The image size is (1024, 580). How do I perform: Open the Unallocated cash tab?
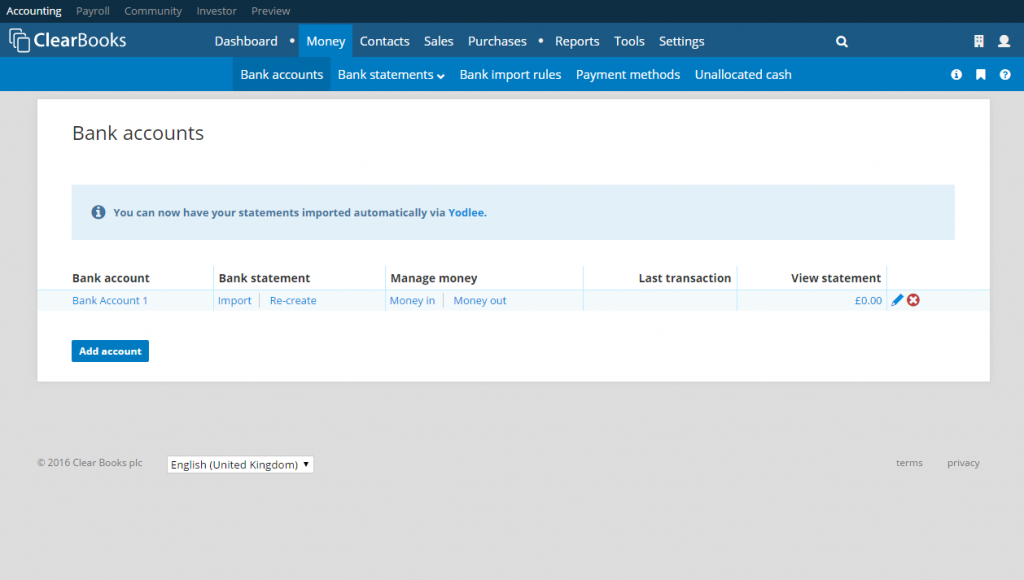click(743, 74)
